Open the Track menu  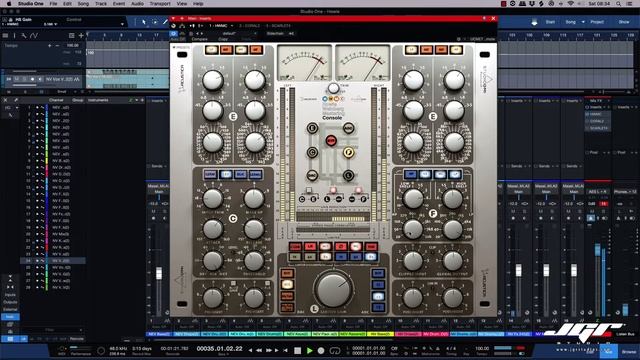point(101,4)
